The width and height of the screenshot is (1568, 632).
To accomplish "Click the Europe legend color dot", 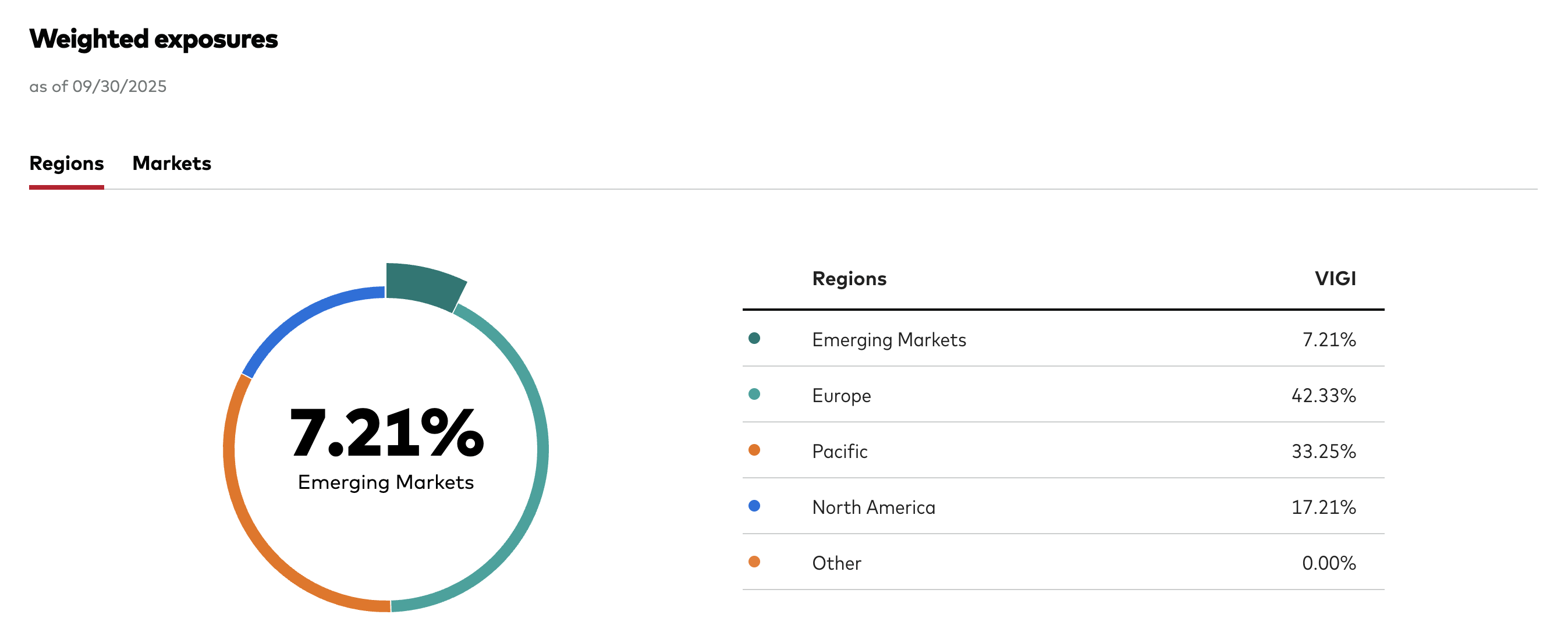I will [x=754, y=395].
